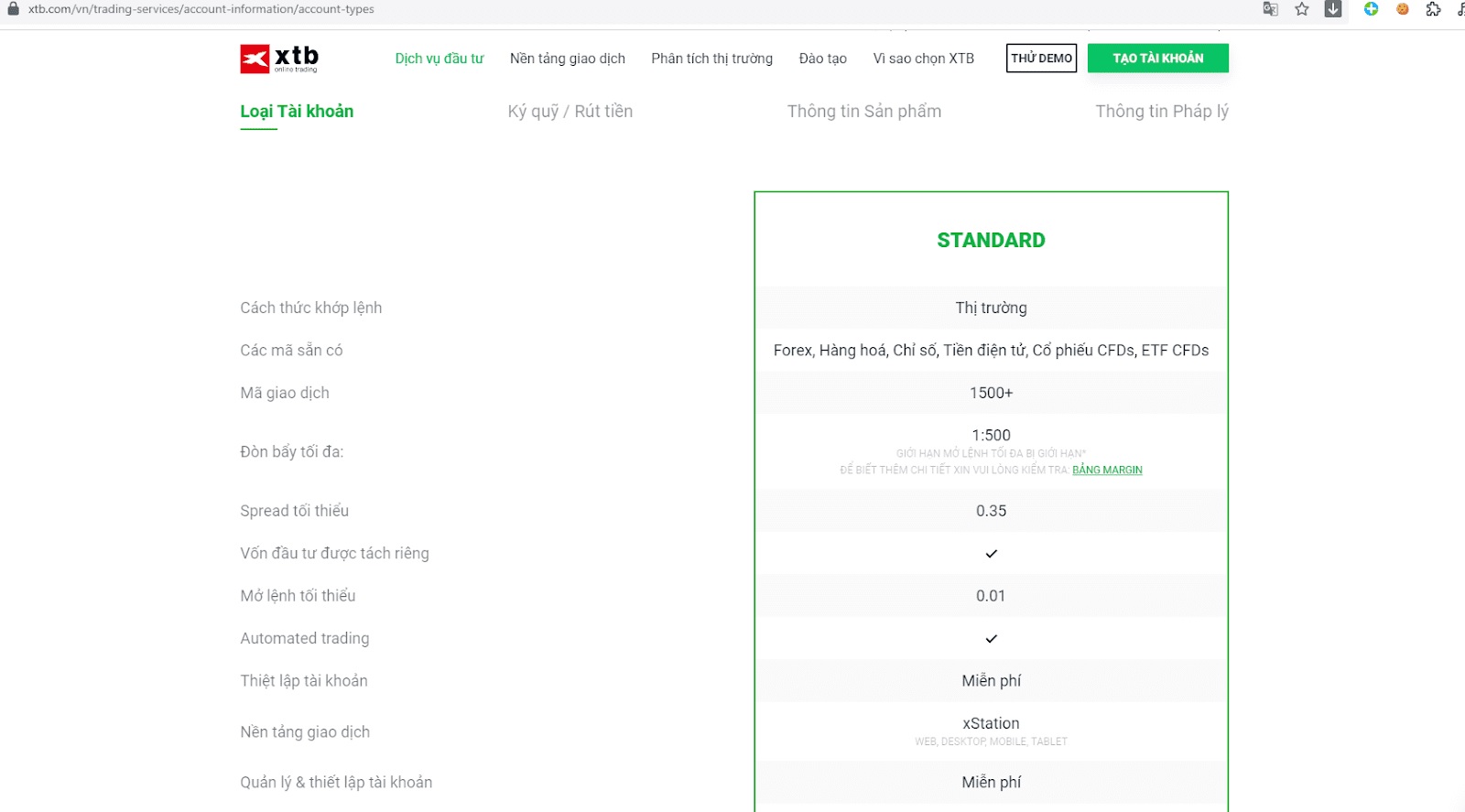The image size is (1465, 812).
Task: Click the Nền tảng giao dịch row label
Action: (x=305, y=731)
